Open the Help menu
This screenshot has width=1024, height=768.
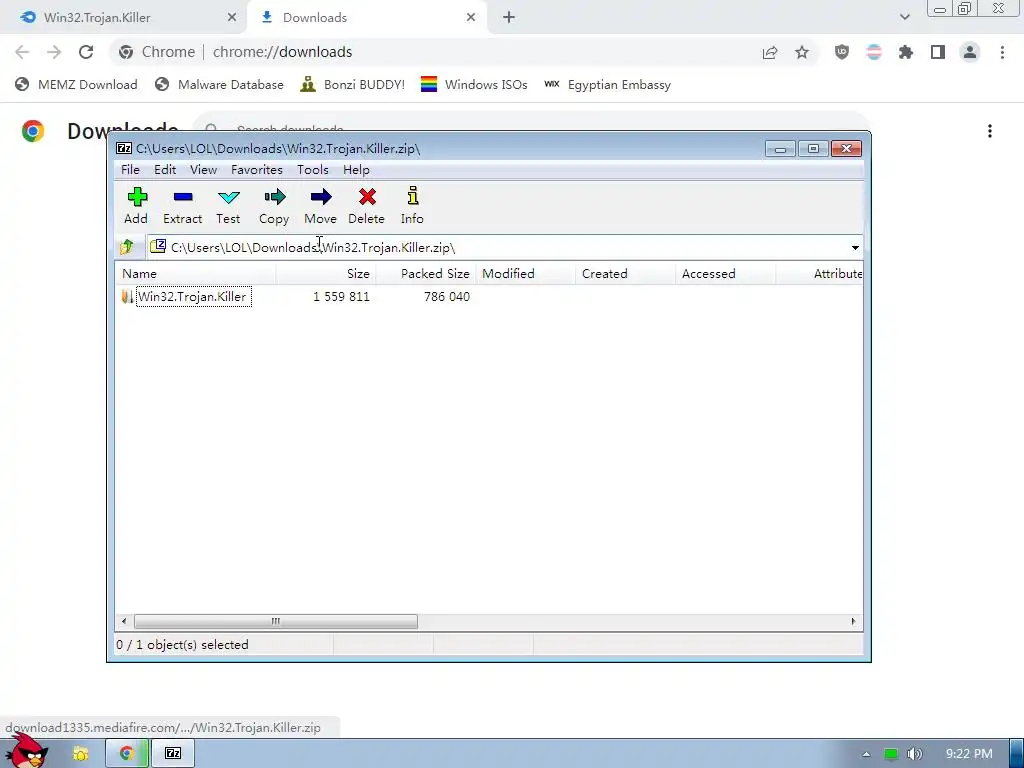pyautogui.click(x=356, y=170)
